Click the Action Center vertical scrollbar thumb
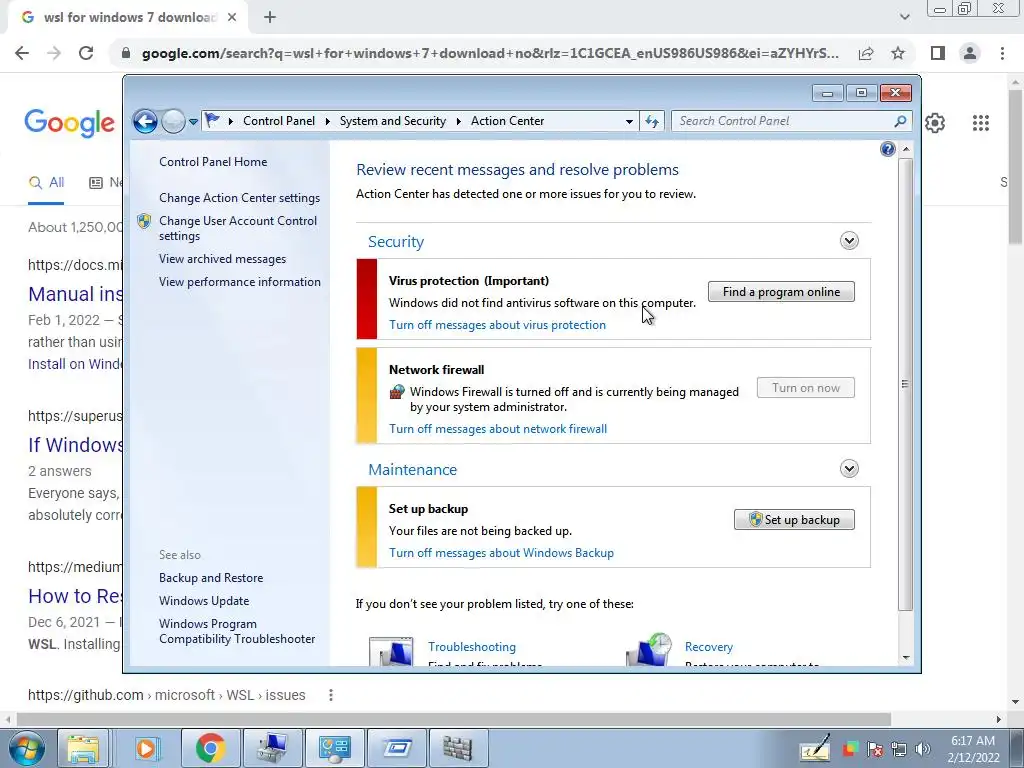 click(x=905, y=384)
